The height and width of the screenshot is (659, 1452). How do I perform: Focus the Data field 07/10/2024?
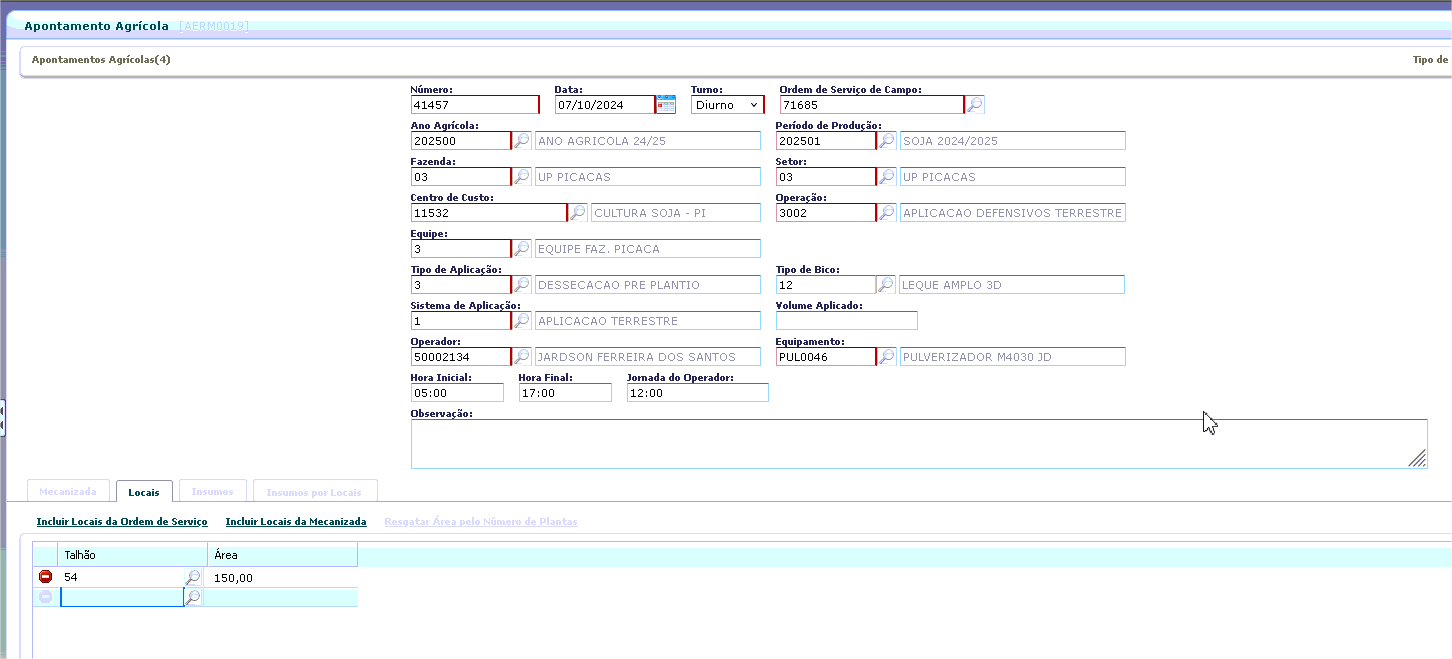point(605,104)
